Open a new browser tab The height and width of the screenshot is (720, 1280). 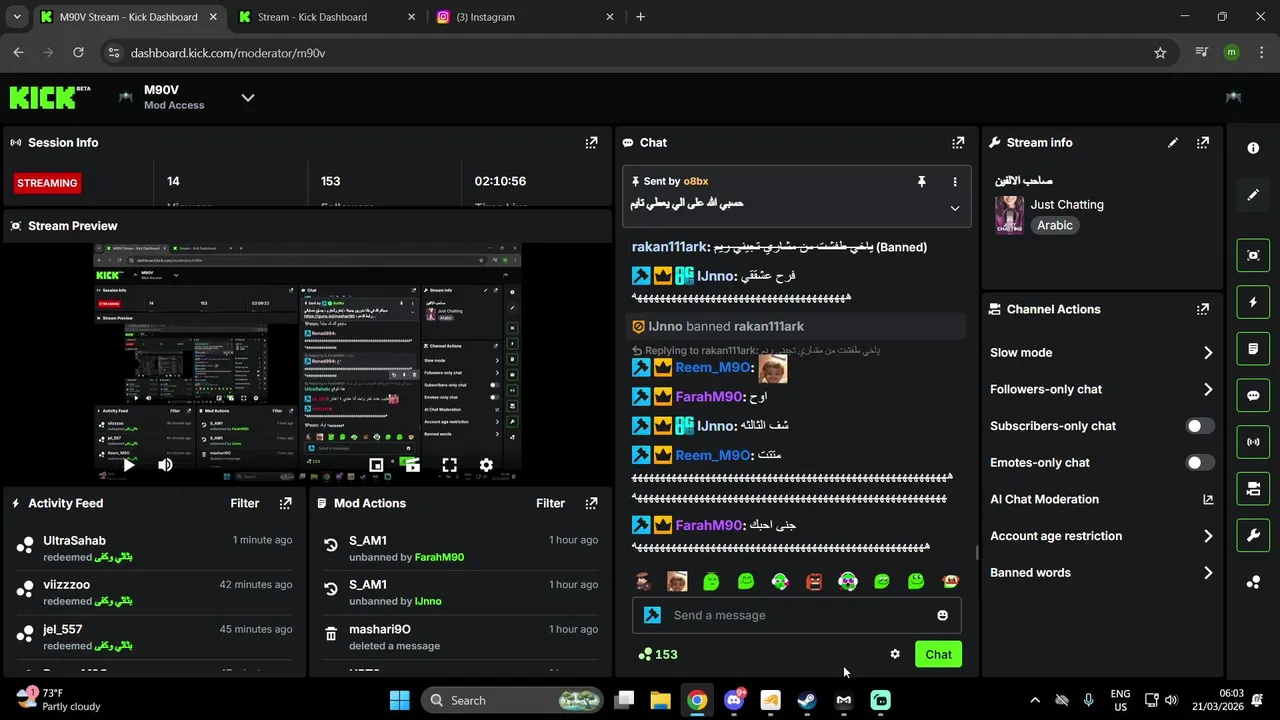pyautogui.click(x=640, y=17)
